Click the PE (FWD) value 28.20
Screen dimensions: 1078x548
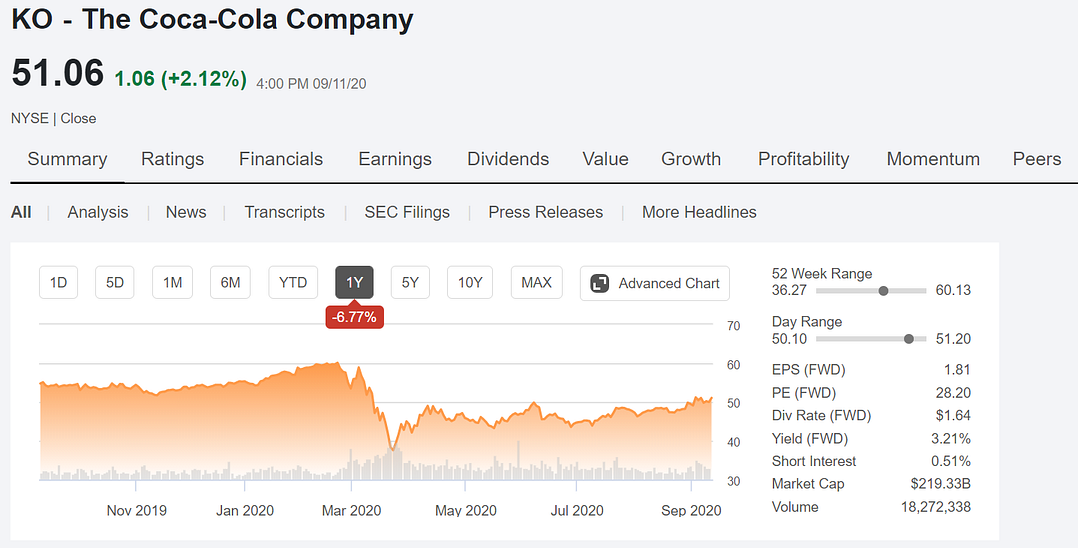[x=954, y=393]
